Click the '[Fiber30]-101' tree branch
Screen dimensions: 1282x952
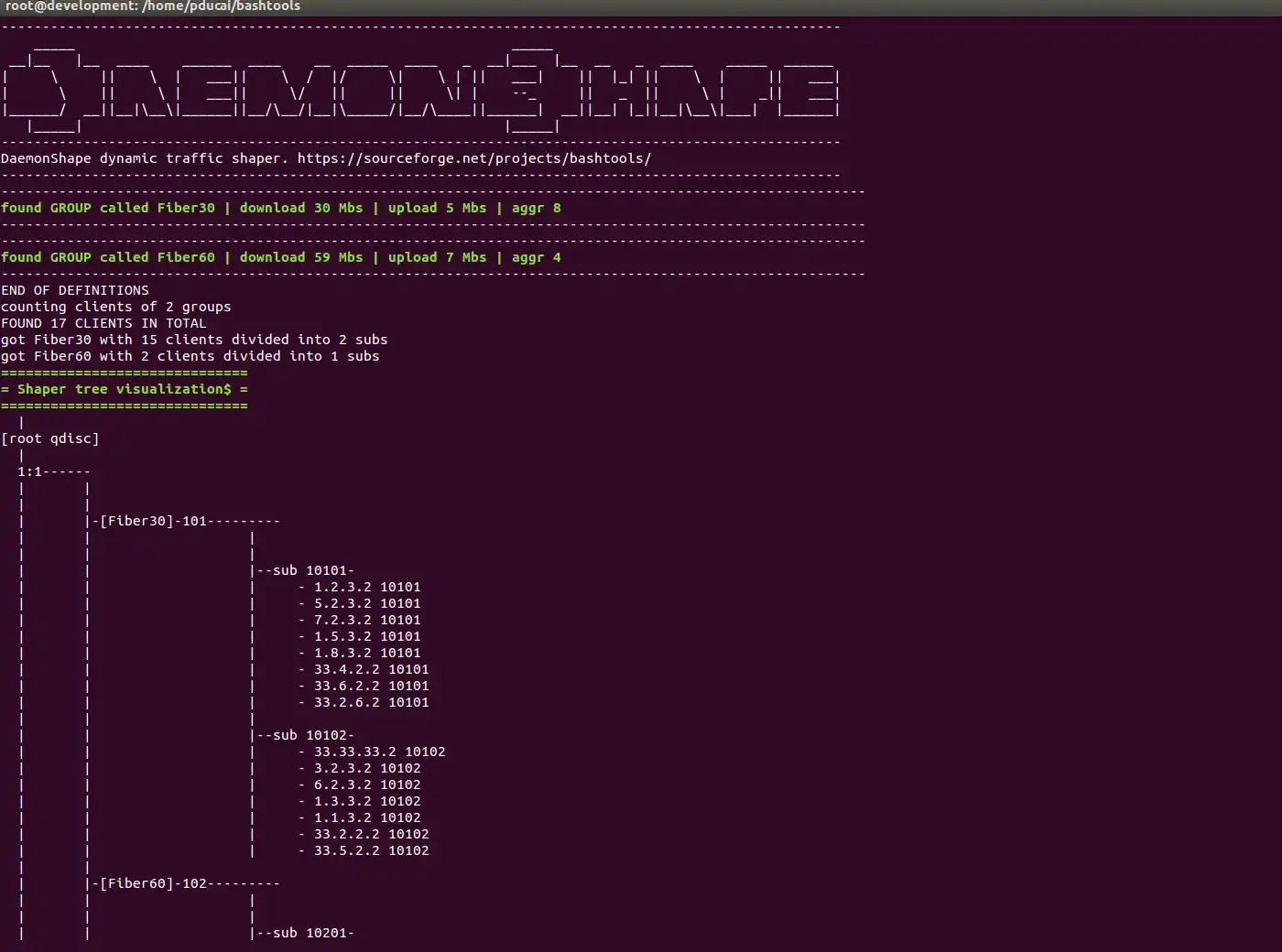(153, 521)
